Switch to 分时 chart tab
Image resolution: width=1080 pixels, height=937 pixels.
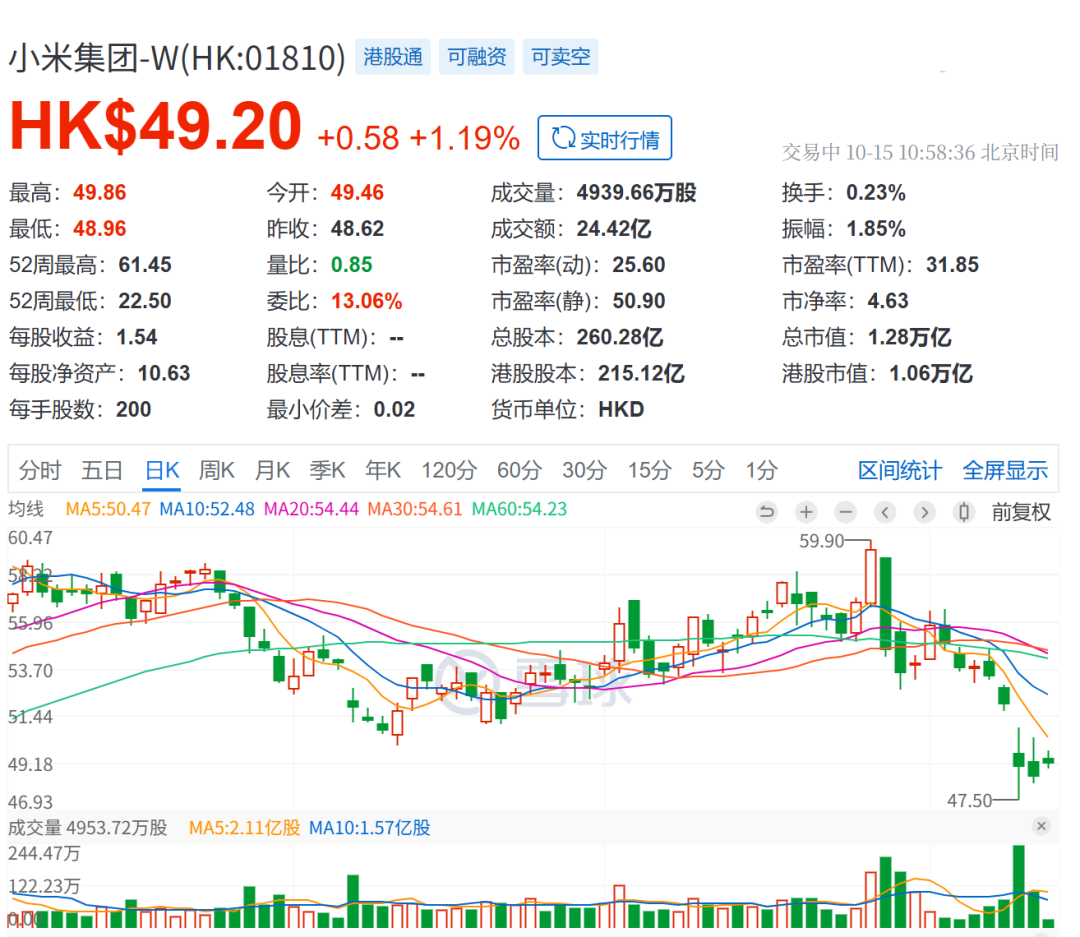tap(40, 470)
